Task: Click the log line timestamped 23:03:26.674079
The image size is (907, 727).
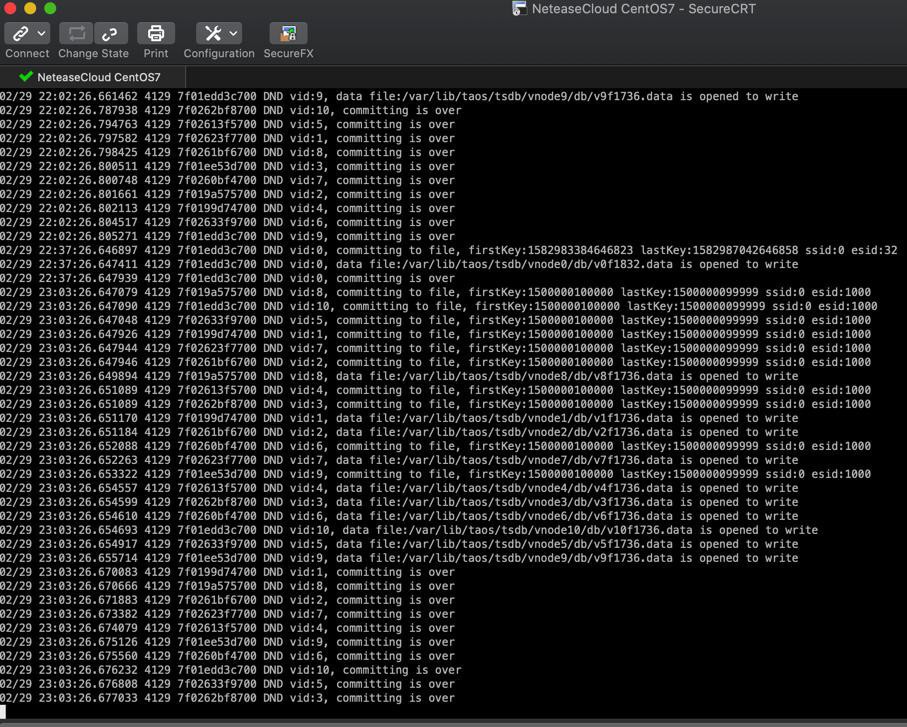Action: pos(227,628)
